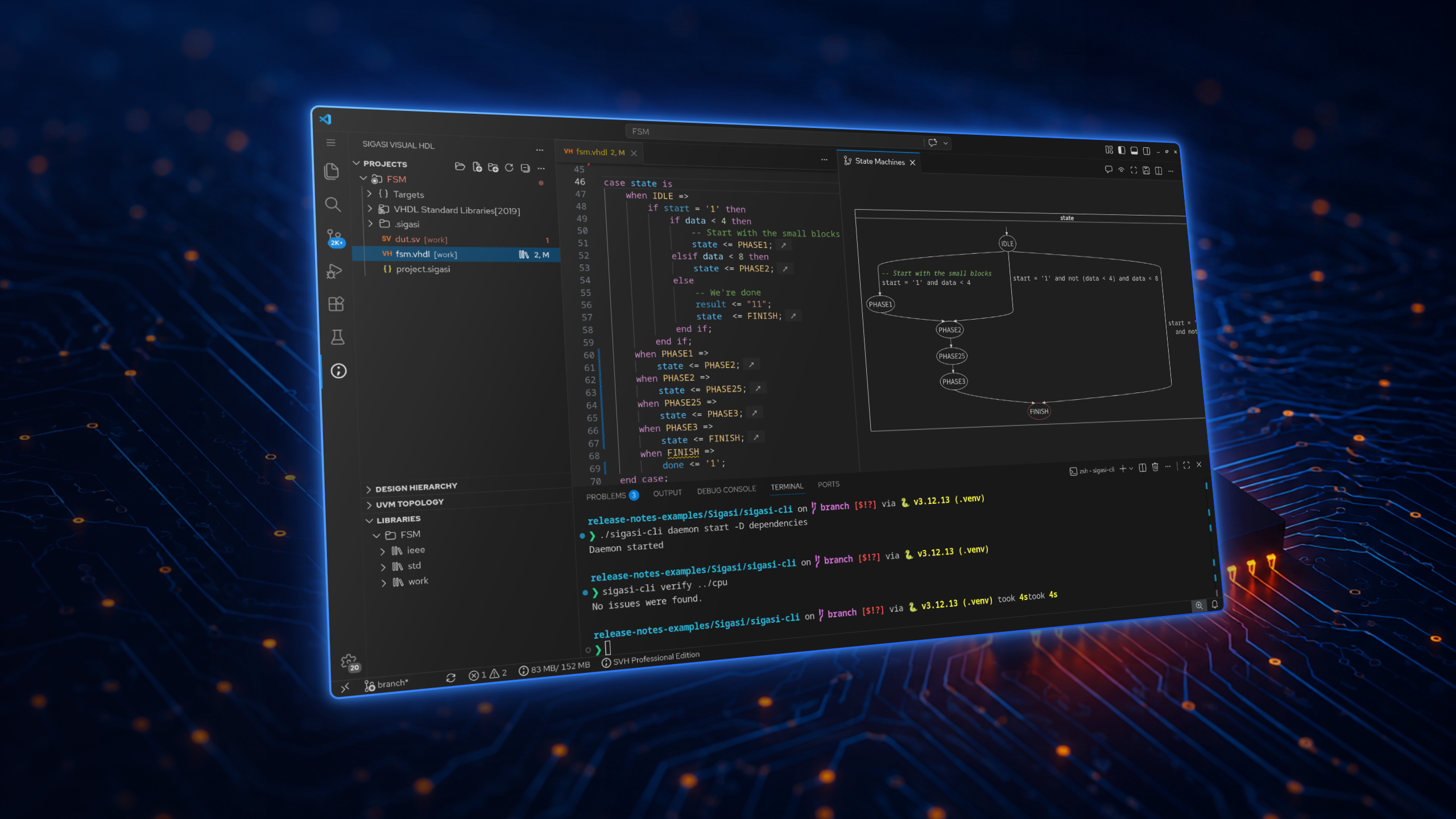
Task: Open the Testing flask view
Action: [x=337, y=337]
